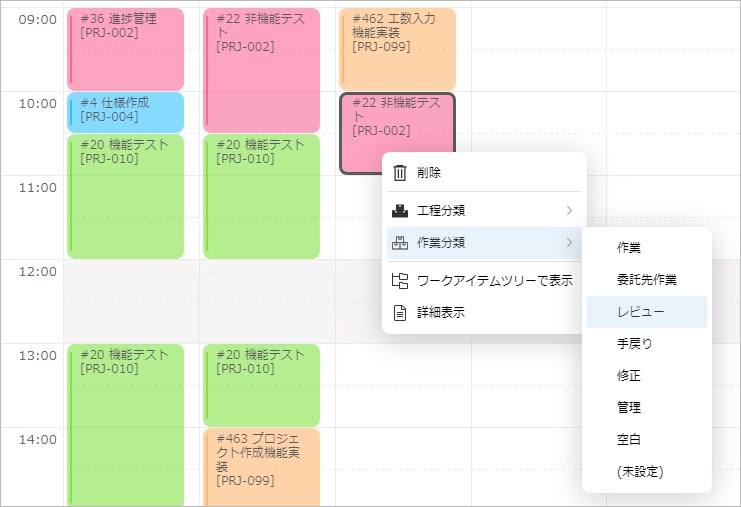This screenshot has width=741, height=507.
Task: Select 空白 category option
Action: tap(629, 440)
